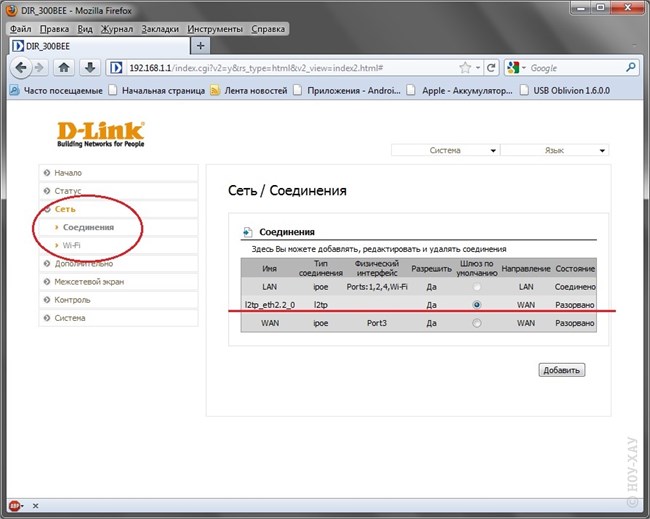Go back with the Firefox back arrow
The image size is (650, 519).
(x=20, y=68)
